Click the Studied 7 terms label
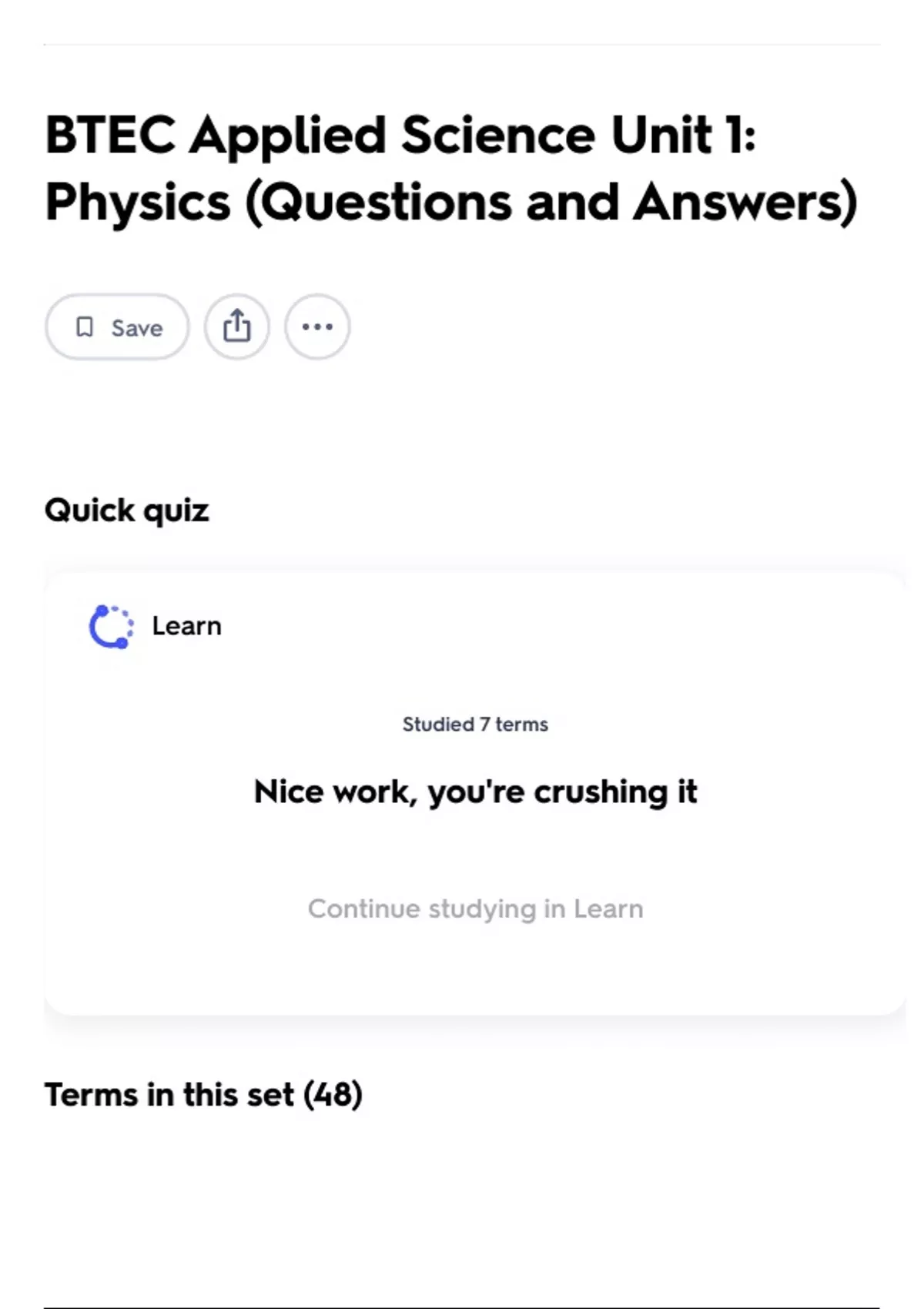Image resolution: width=924 pixels, height=1309 pixels. click(x=474, y=724)
